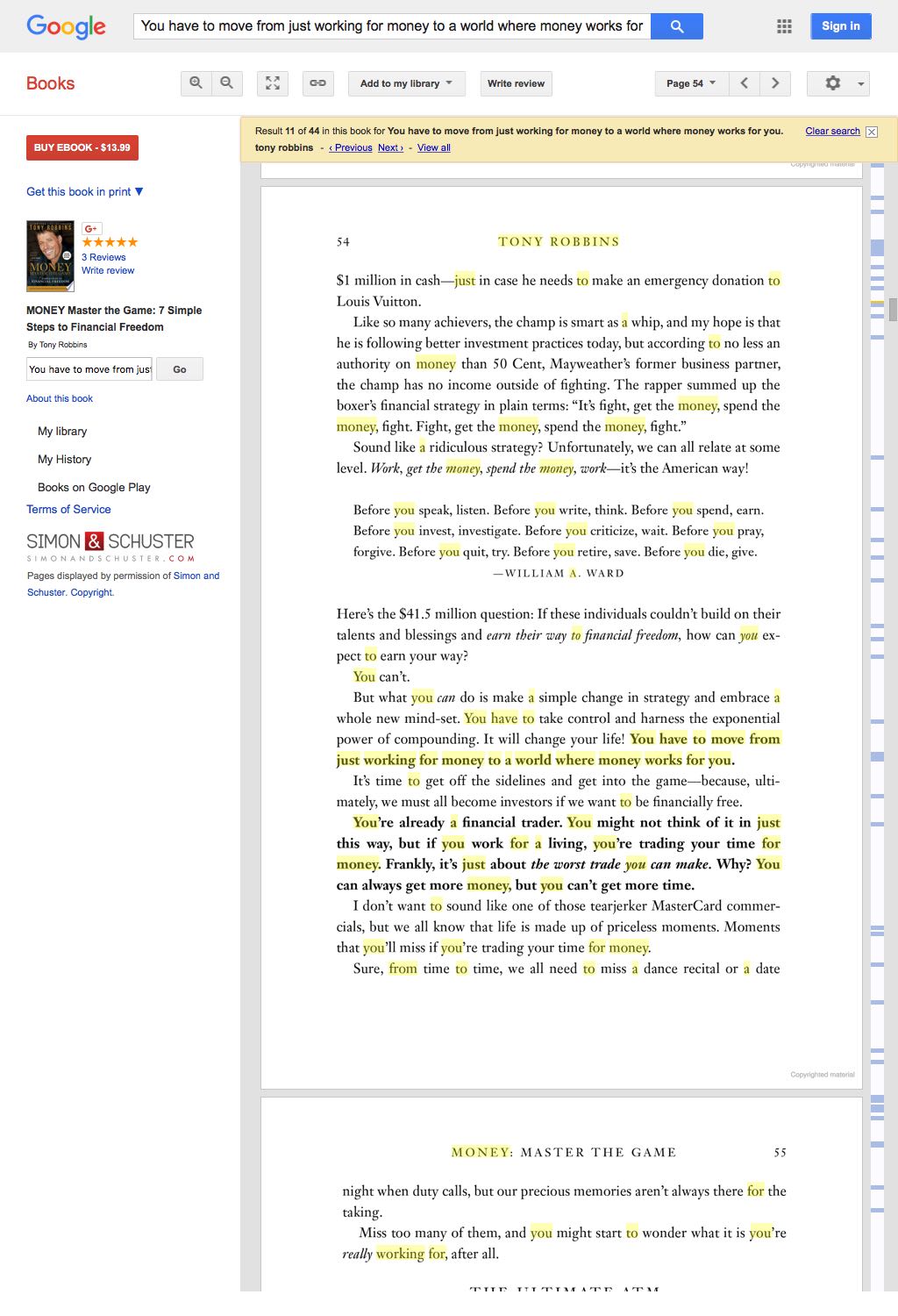Screen dimensions: 898x1316
Task: Focus the search-in-book input field
Action: coord(89,369)
